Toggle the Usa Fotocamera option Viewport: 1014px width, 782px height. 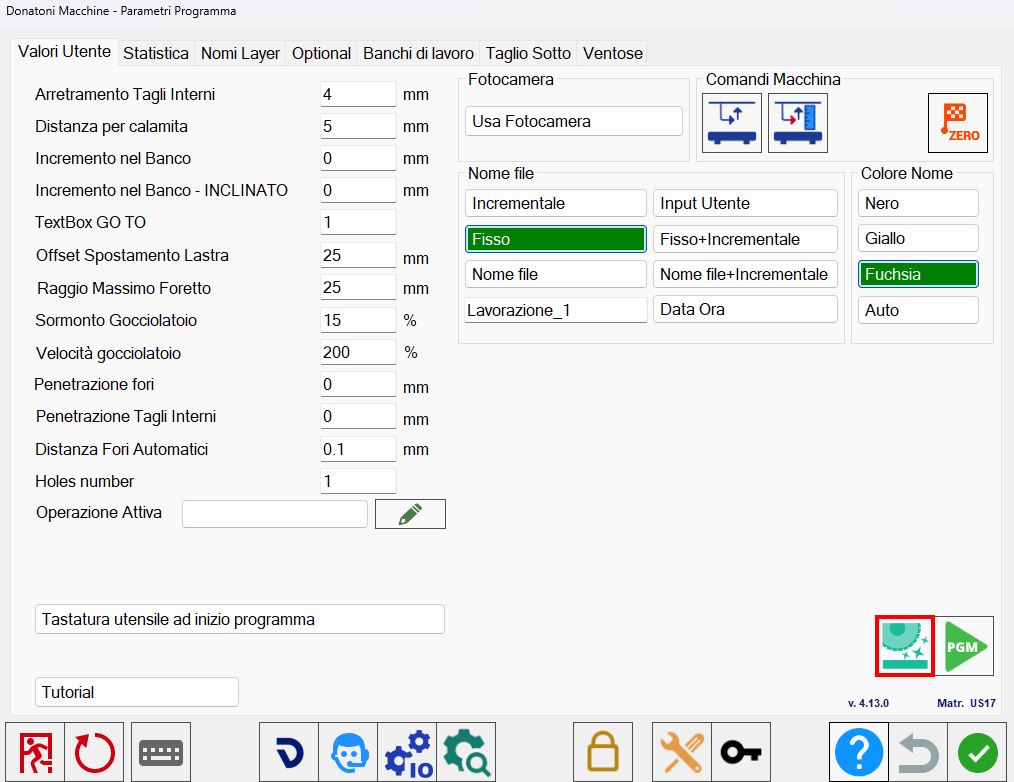[574, 122]
